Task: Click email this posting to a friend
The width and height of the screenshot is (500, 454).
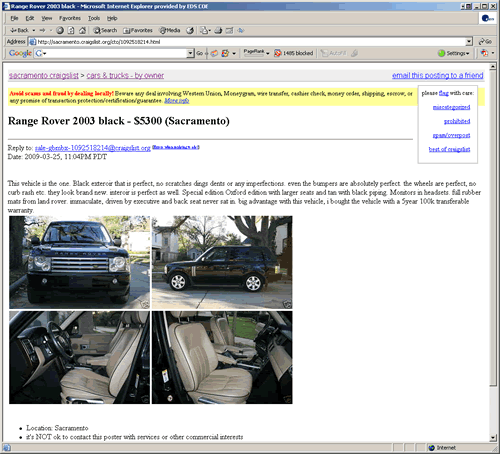Action: [438, 75]
